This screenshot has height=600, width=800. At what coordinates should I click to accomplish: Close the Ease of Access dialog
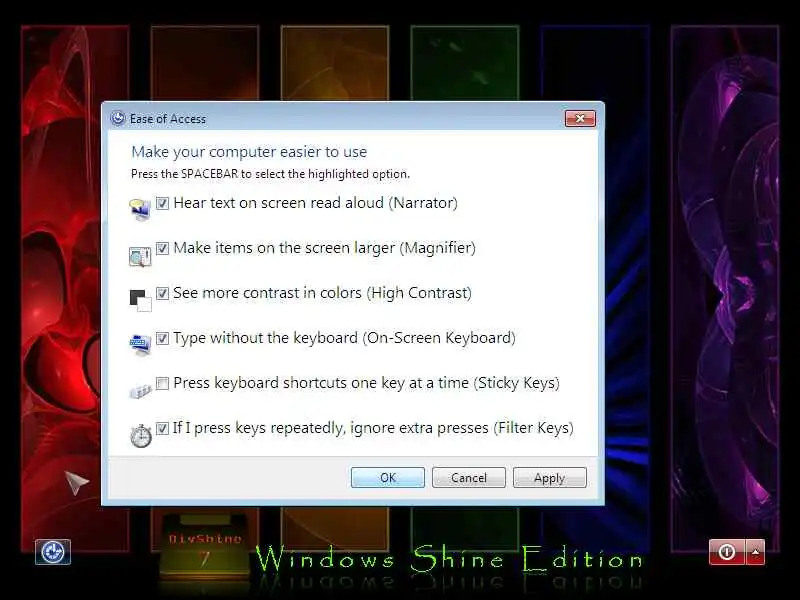tap(580, 118)
